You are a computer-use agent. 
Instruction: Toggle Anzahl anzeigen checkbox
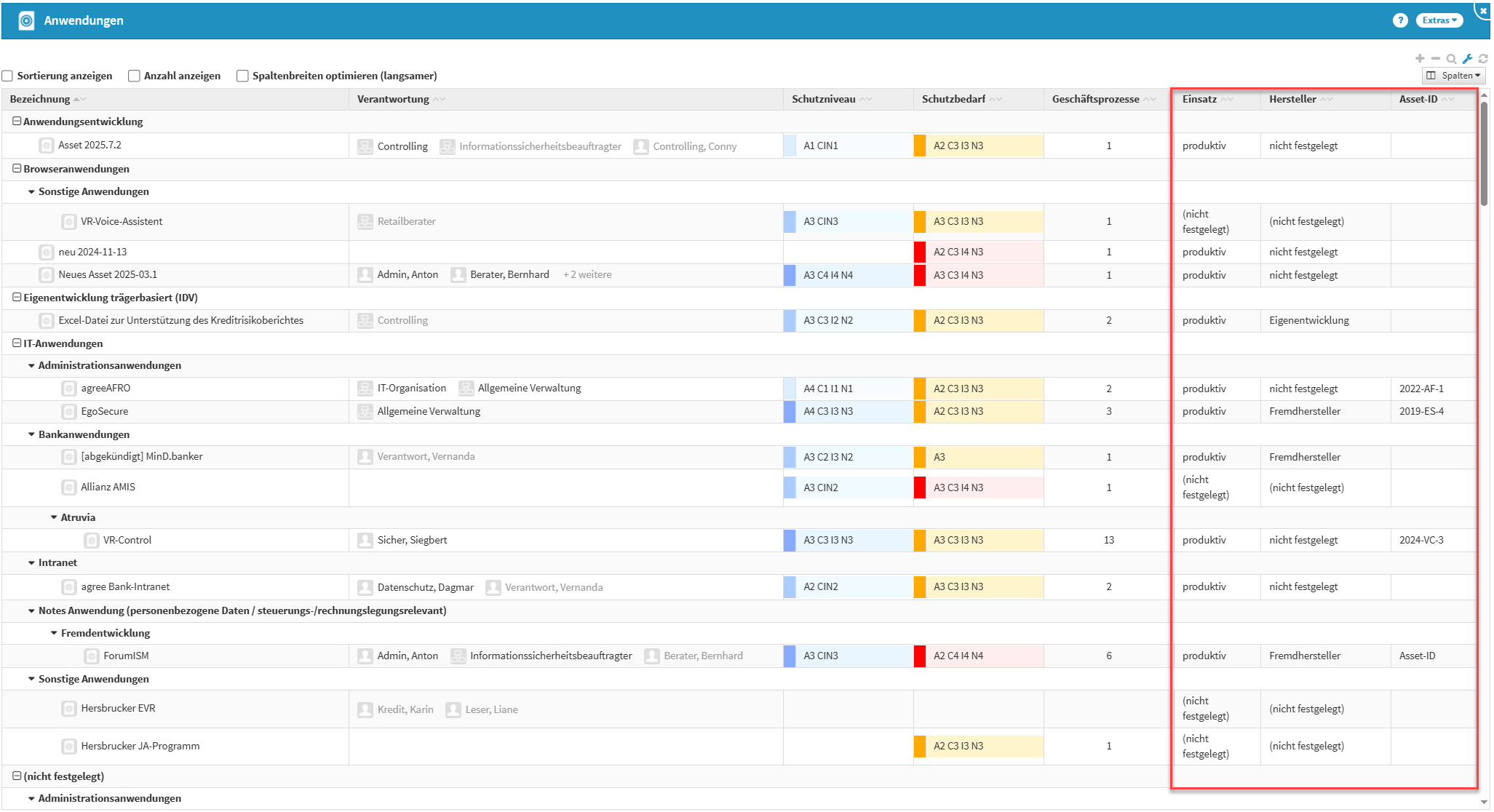coord(134,76)
